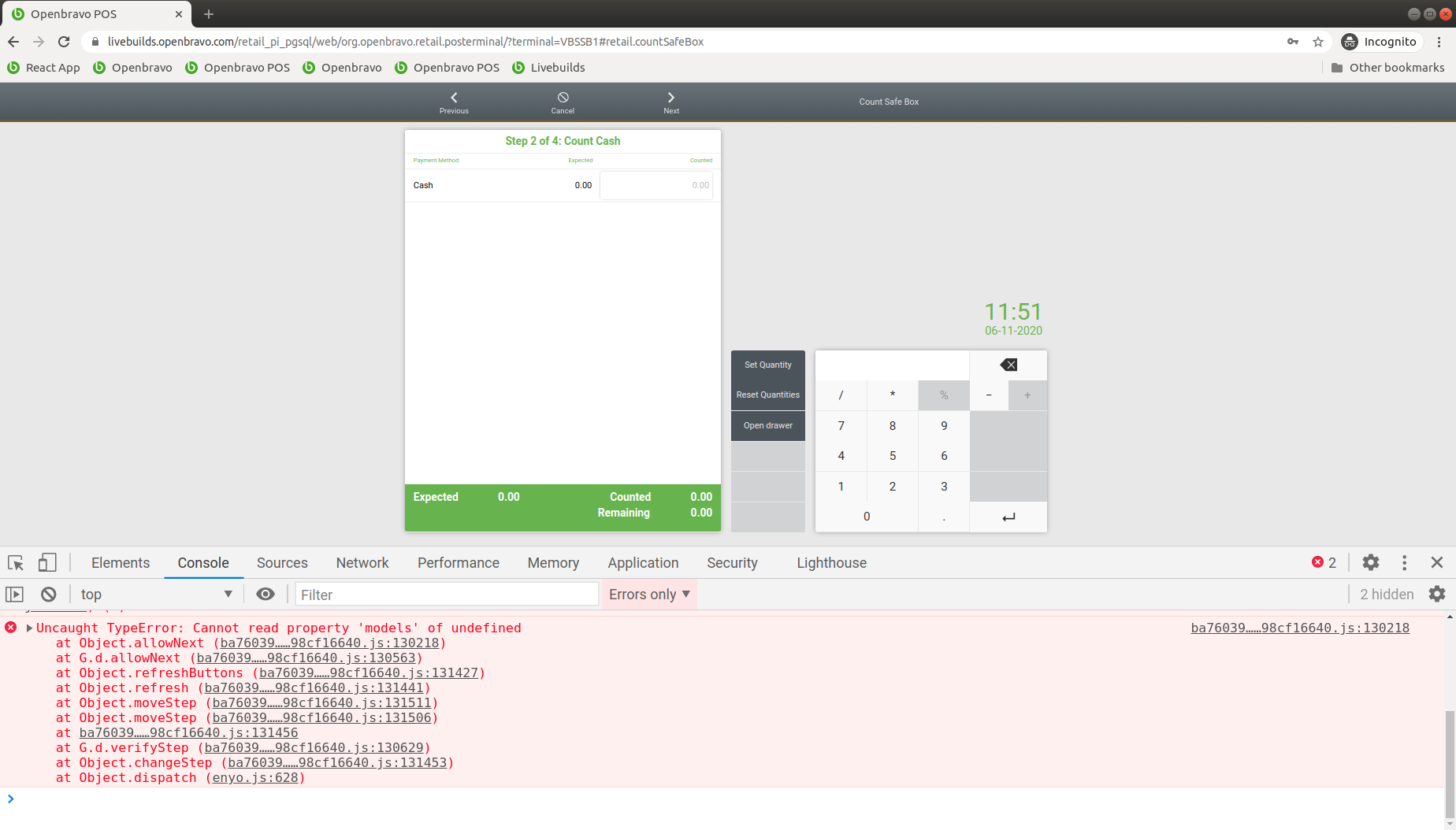The image size is (1456, 830).
Task: Toggle live expression eye icon
Action: point(266,595)
